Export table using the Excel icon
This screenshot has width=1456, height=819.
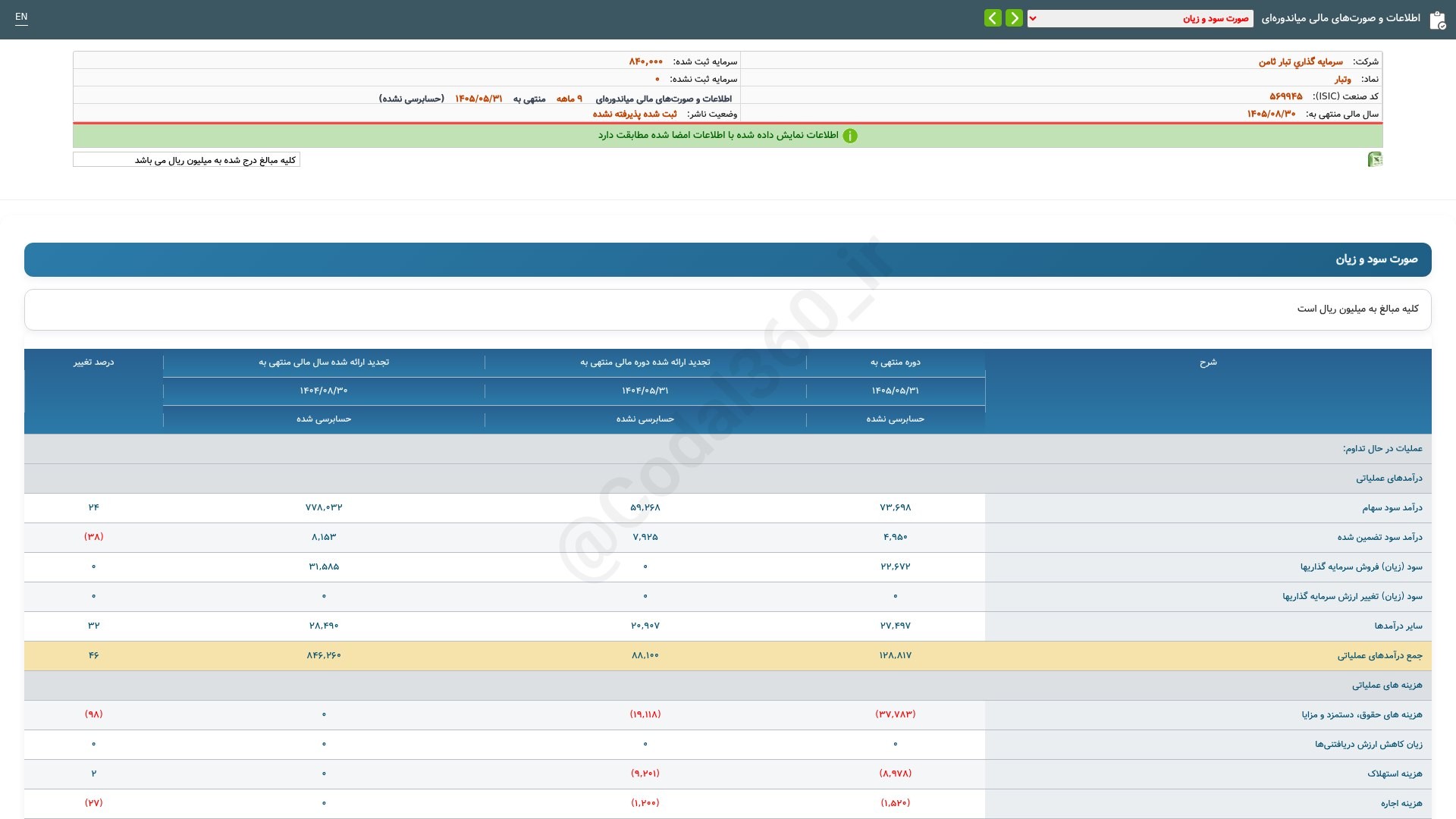[x=1375, y=159]
